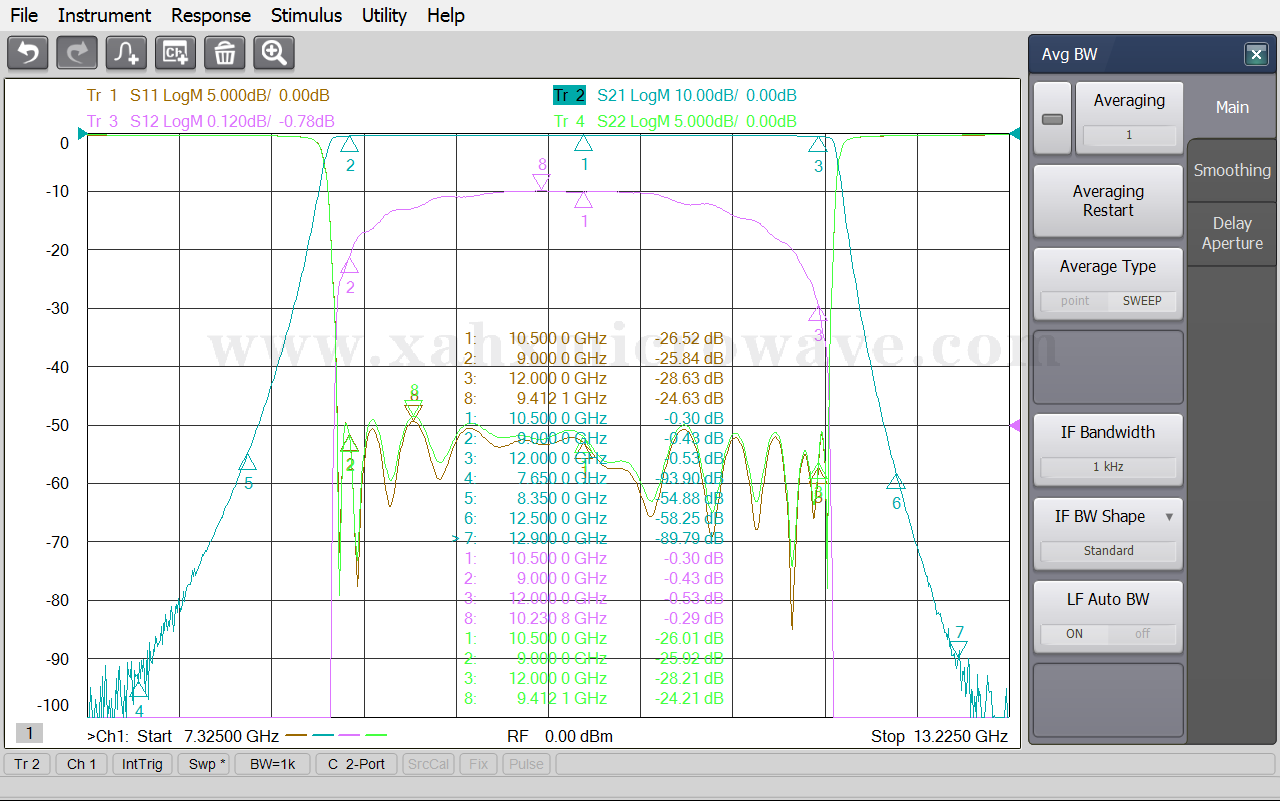The width and height of the screenshot is (1280, 801).
Task: Add a new channel with Ch+ icon
Action: click(175, 52)
